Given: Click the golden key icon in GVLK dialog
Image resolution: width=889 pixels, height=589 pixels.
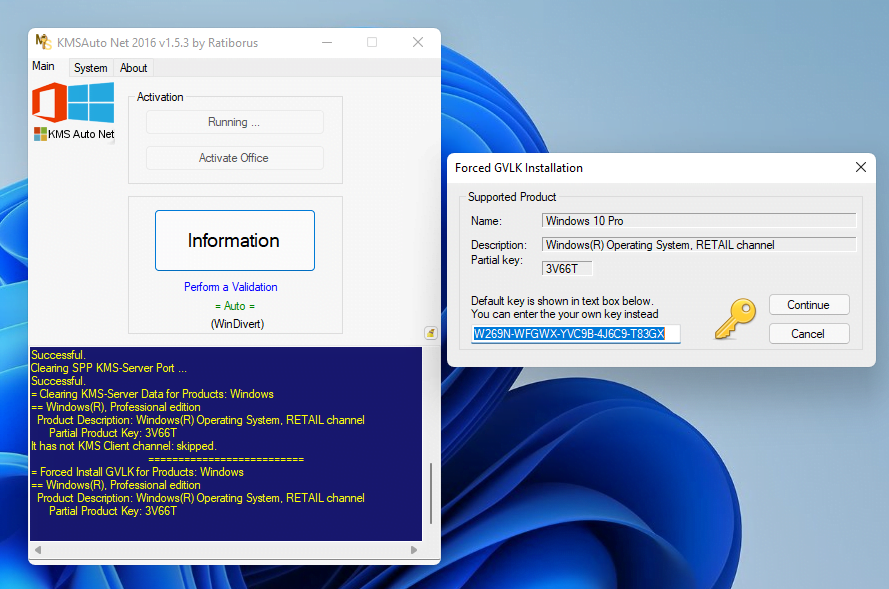Looking at the screenshot, I should point(735,319).
